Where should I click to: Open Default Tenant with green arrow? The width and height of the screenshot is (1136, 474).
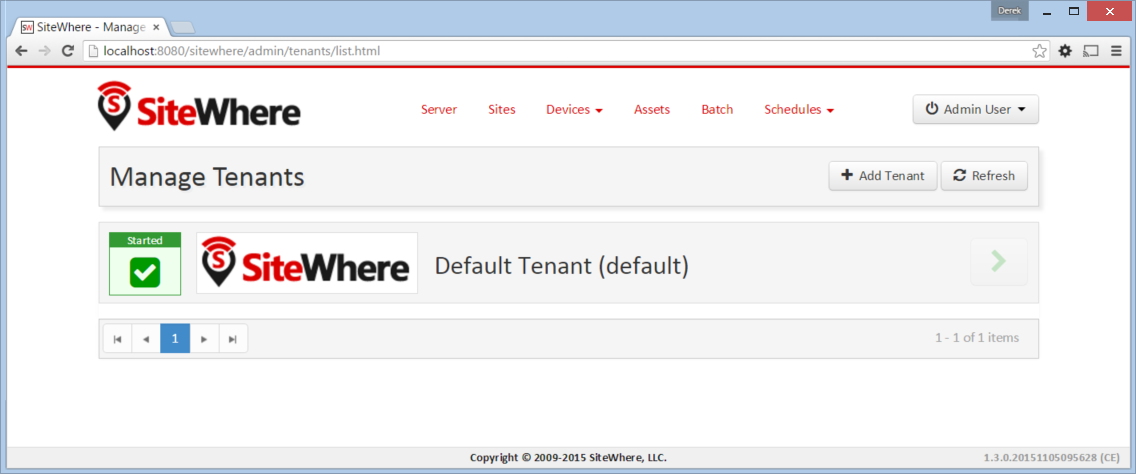(x=999, y=262)
